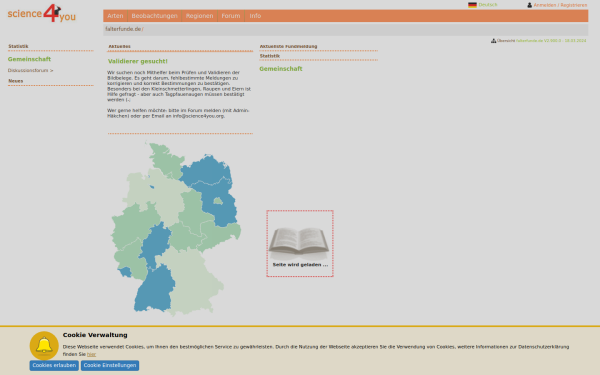
Task: Open the Beobachtungen menu
Action: point(155,16)
